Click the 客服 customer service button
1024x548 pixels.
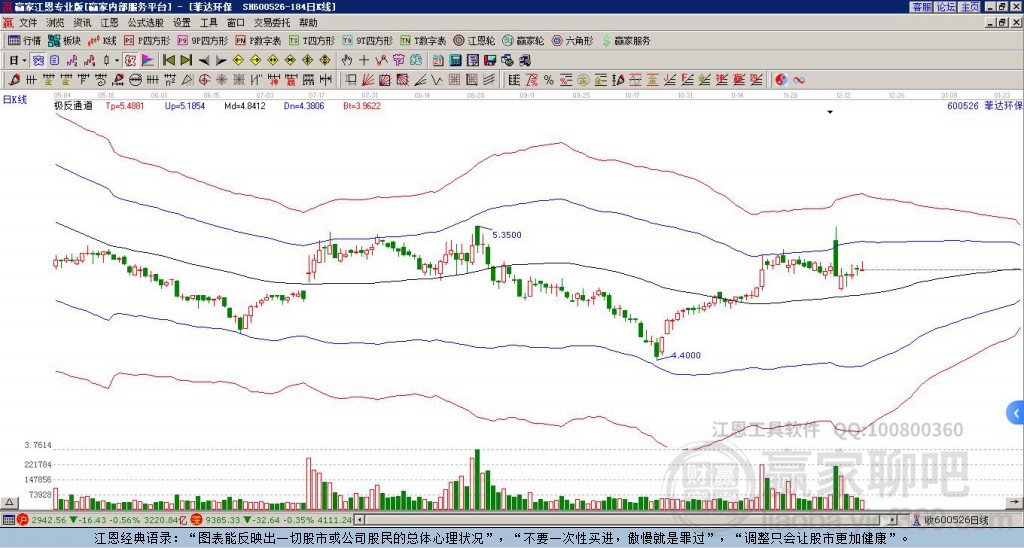(x=921, y=7)
